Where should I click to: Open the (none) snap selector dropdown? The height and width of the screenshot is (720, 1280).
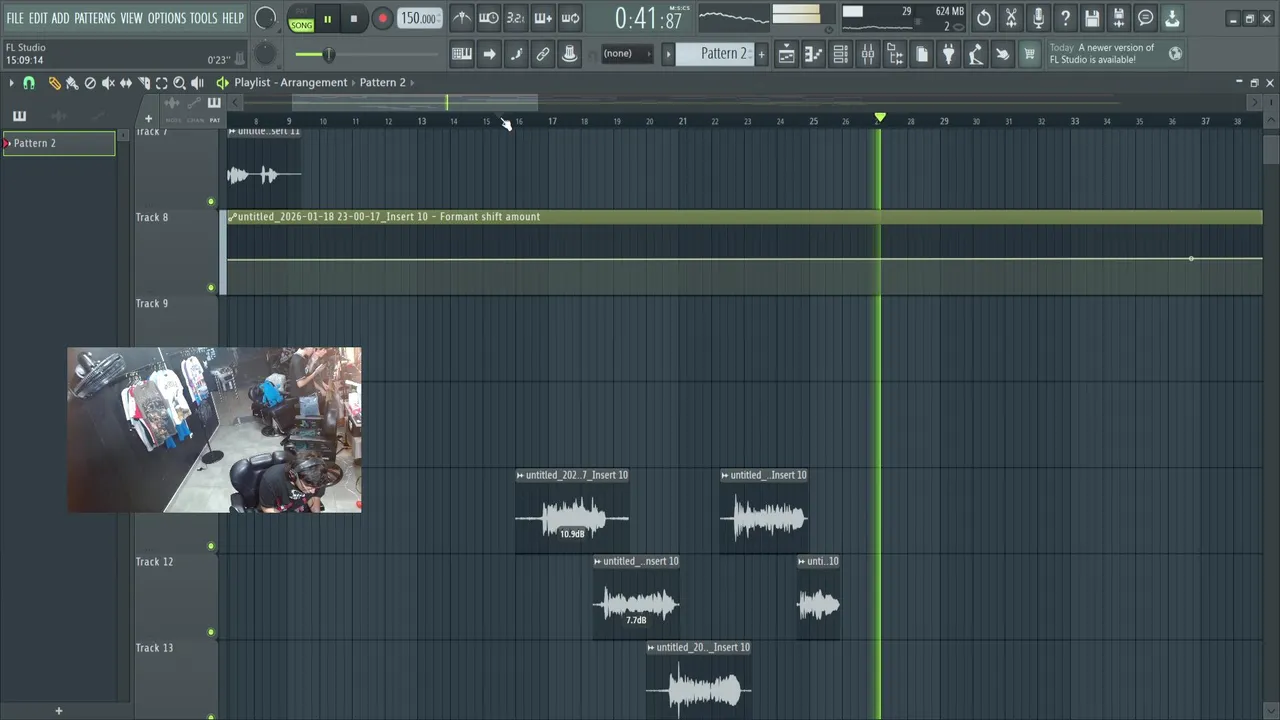coord(626,54)
